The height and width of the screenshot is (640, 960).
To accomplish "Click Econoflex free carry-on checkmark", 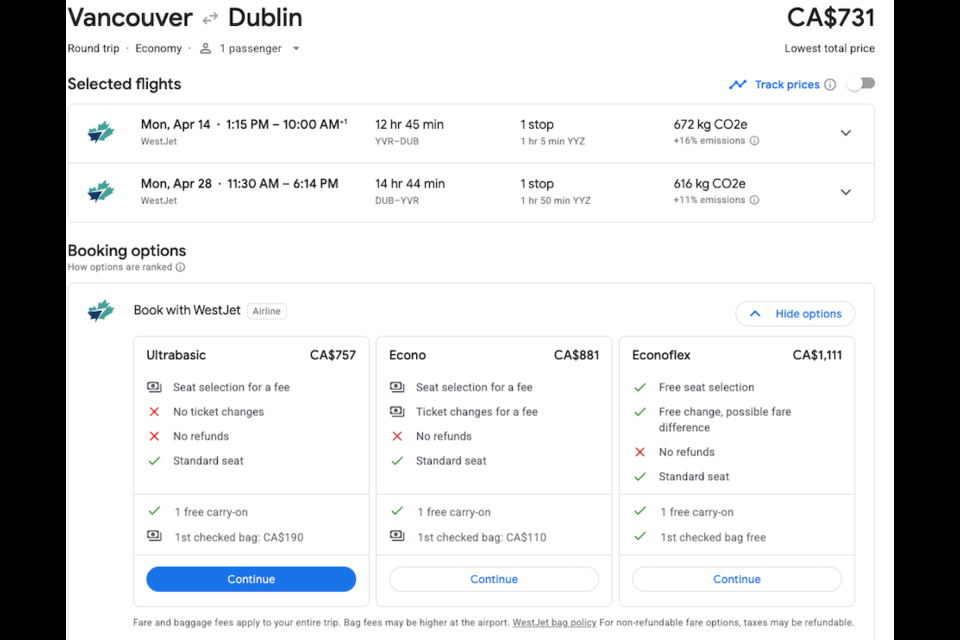I will (640, 511).
